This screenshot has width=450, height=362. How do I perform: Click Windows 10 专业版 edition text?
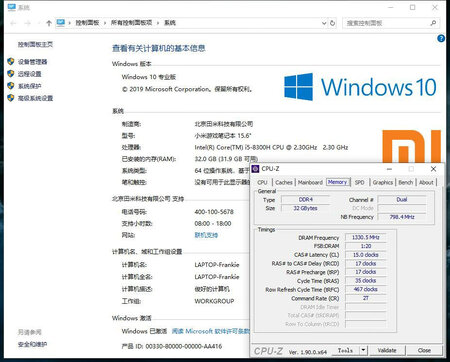coord(149,77)
